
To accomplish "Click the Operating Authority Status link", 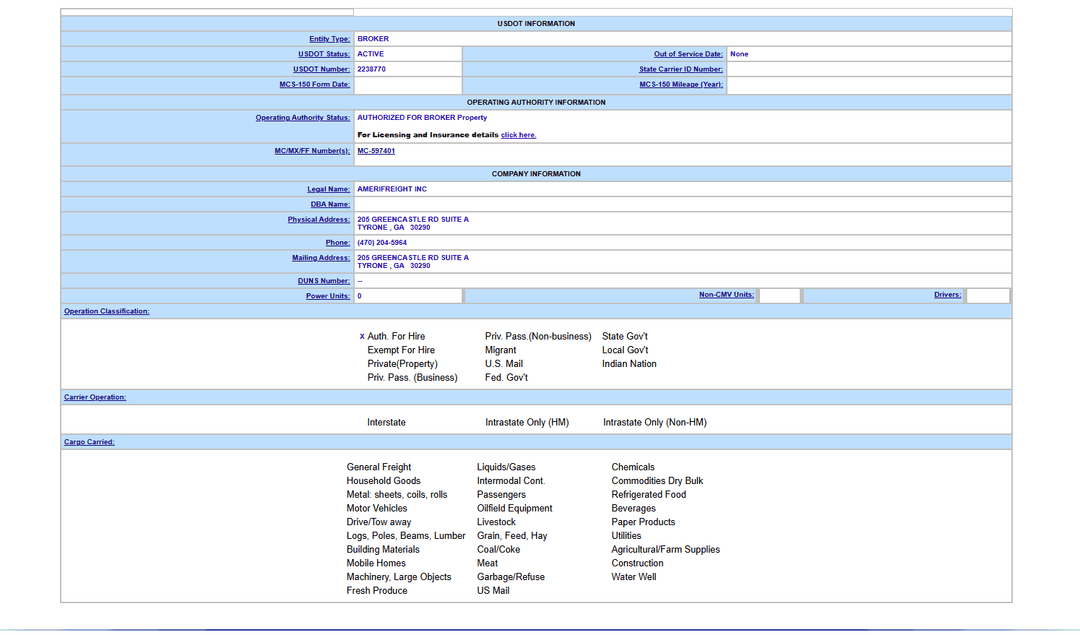I will (302, 118).
